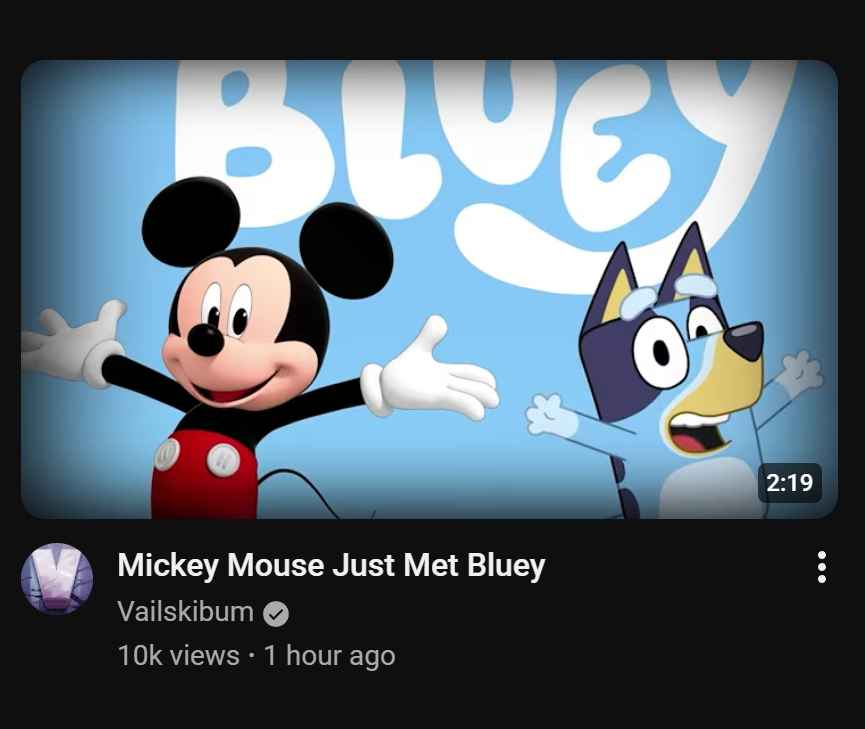Go to the Vailskibum channel name
The image size is (865, 729).
185,612
